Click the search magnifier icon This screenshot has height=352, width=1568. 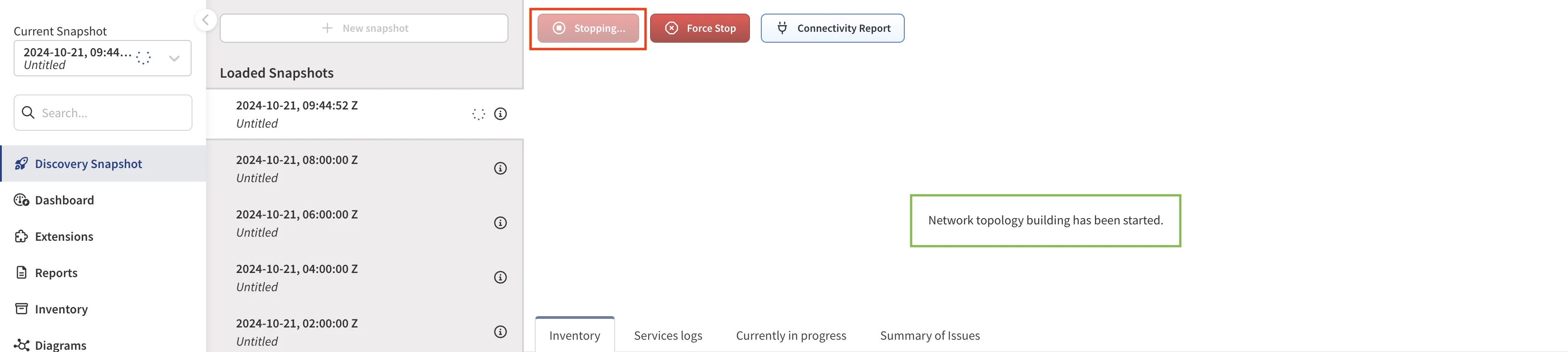(x=28, y=113)
